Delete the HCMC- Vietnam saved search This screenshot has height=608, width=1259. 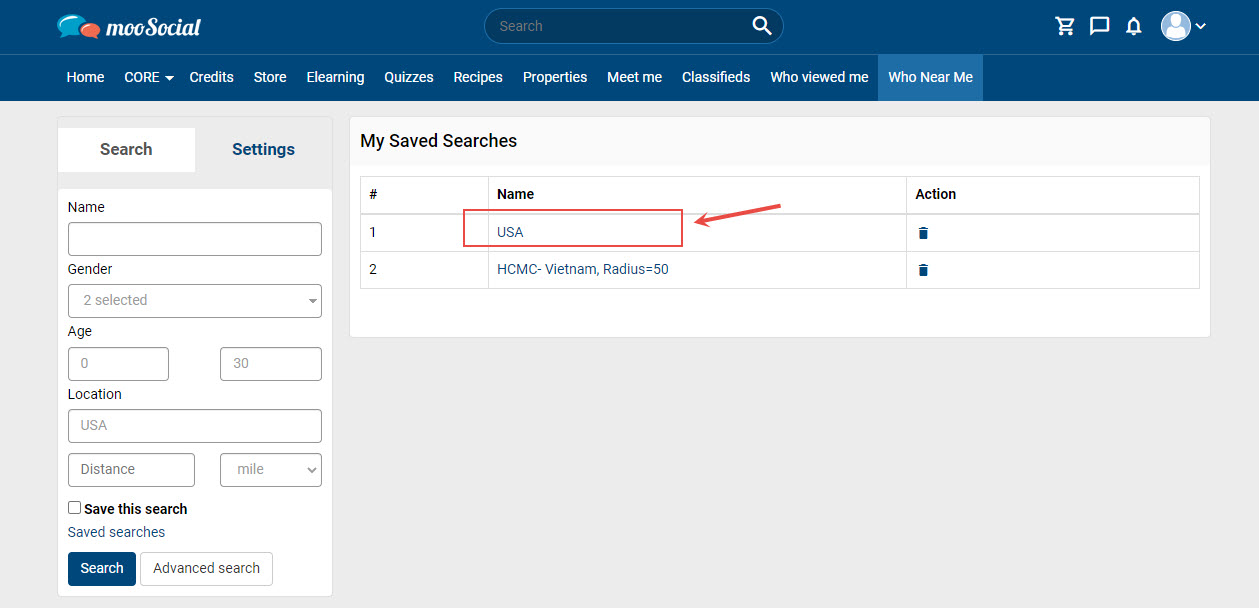(923, 270)
